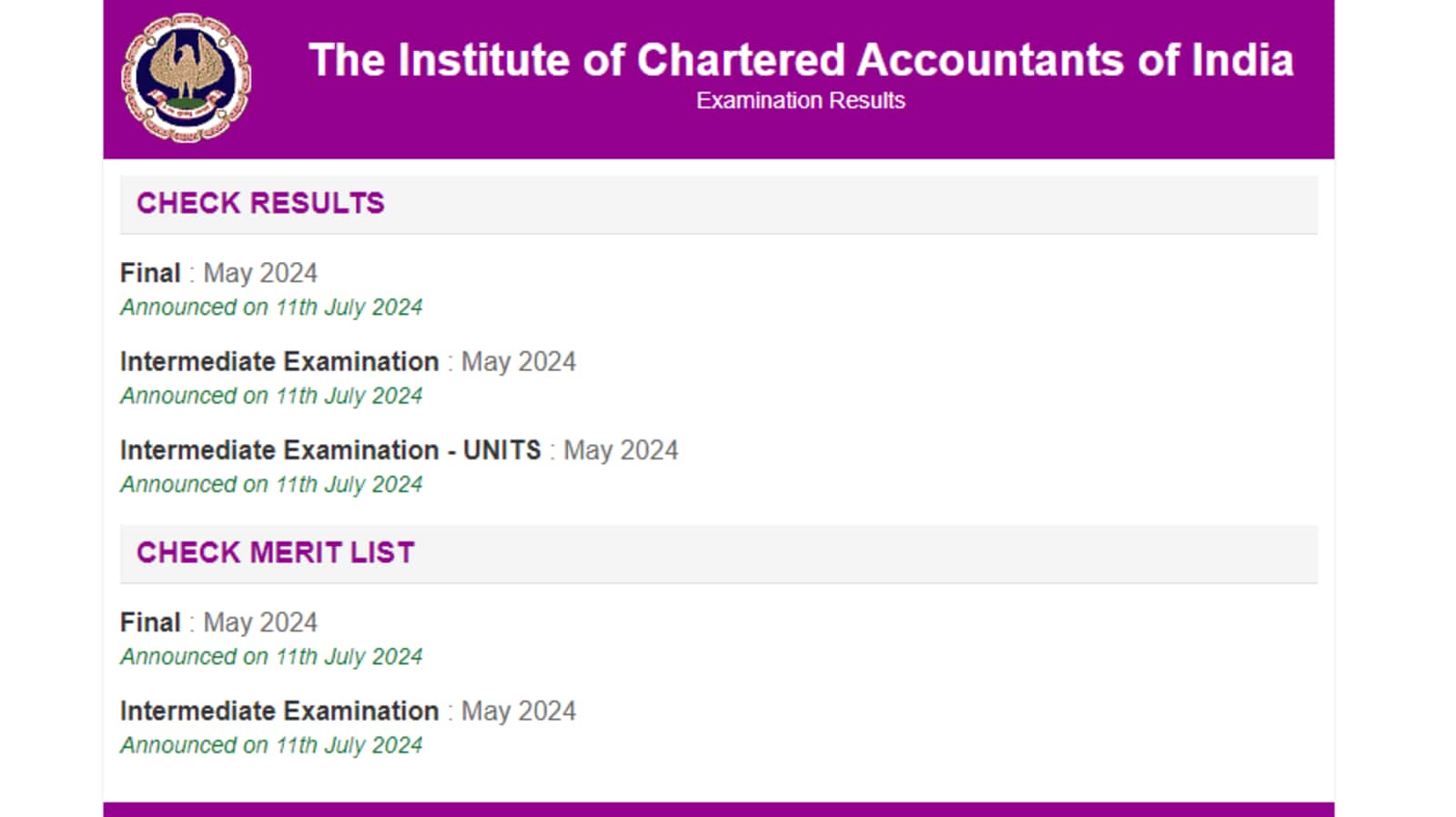The image size is (1456, 817).
Task: Click the May 2024 text beside Intermediate Examination
Action: (x=517, y=361)
